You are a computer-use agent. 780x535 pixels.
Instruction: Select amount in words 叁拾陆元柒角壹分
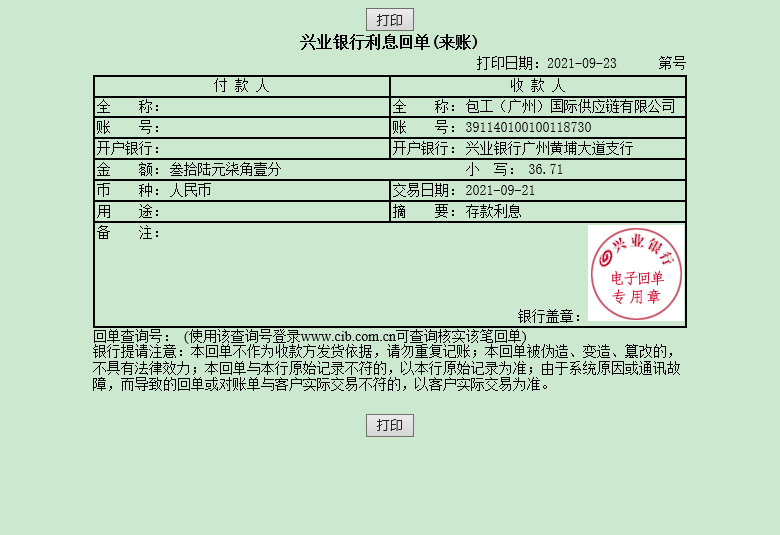point(225,170)
